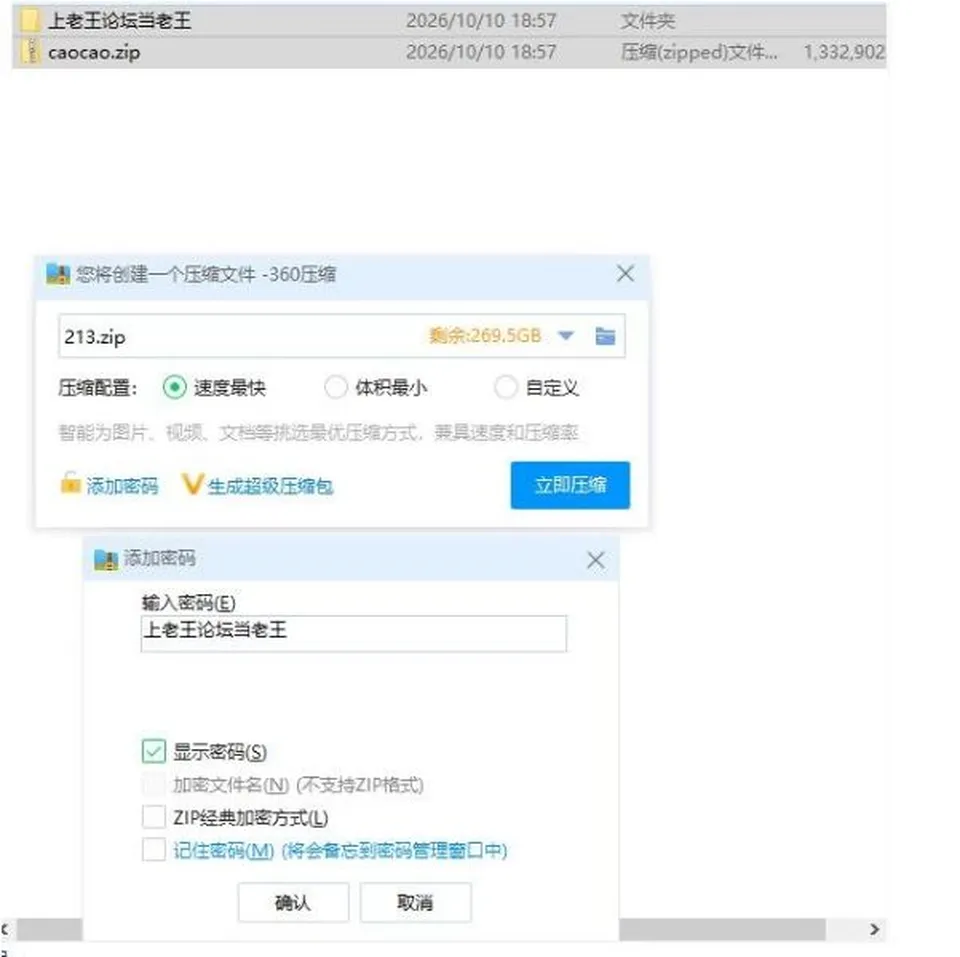Select the caocao.zip file name
This screenshot has width=960, height=957.
(x=94, y=53)
